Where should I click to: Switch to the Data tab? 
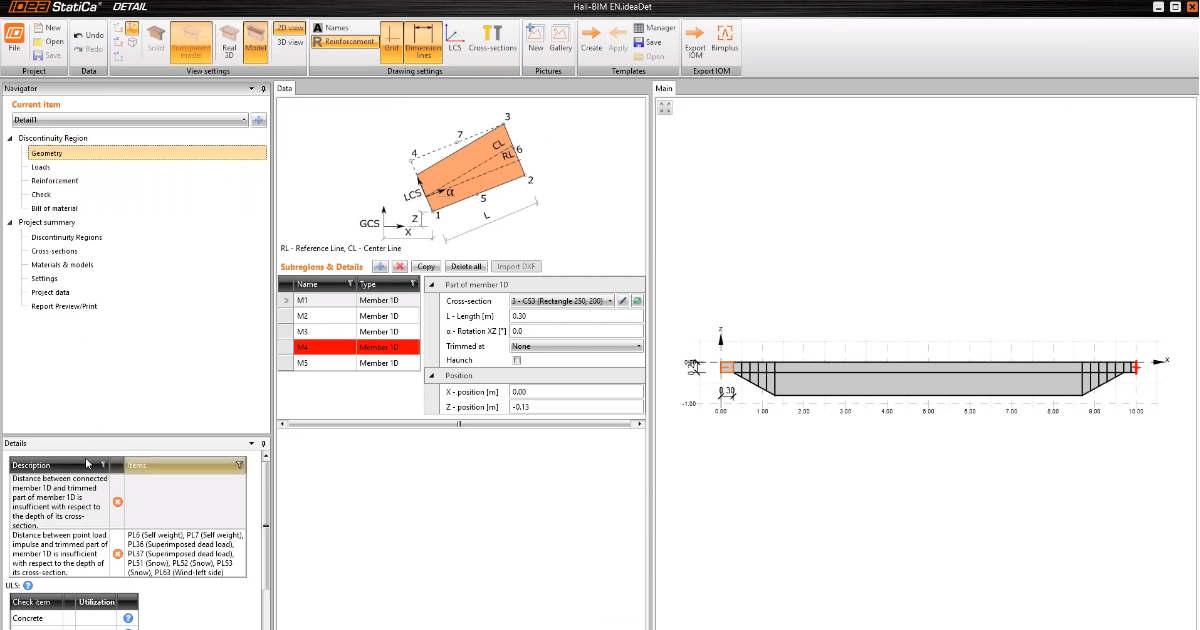285,88
